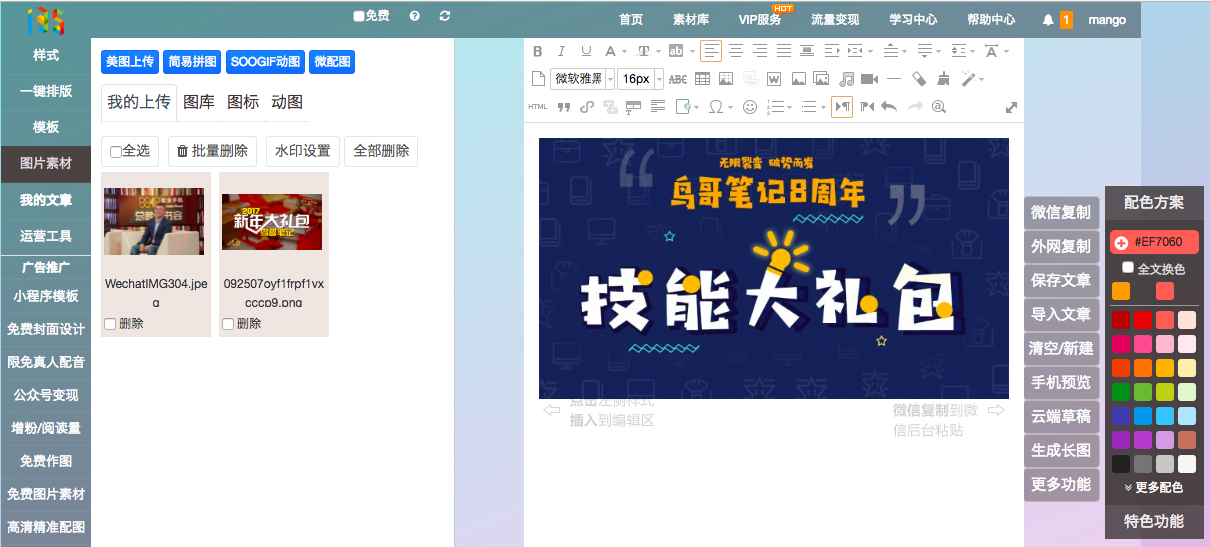1210x547 pixels.
Task: Expand the ordered list style dropdown
Action: 789,107
